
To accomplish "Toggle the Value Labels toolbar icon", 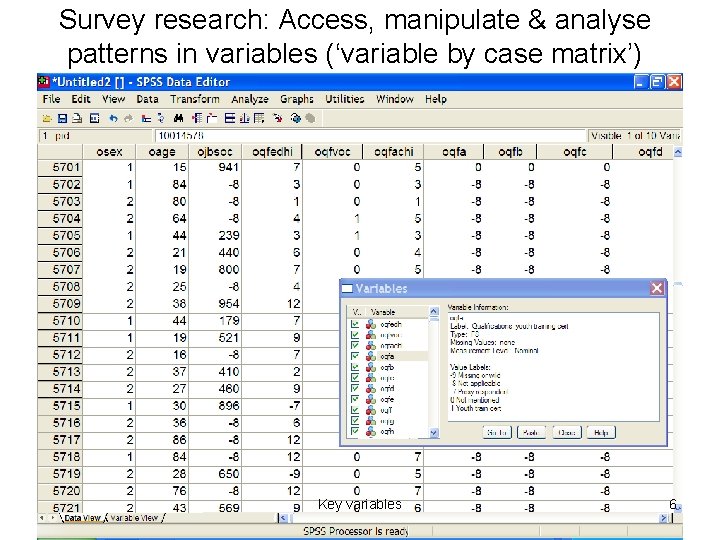I will [278, 118].
